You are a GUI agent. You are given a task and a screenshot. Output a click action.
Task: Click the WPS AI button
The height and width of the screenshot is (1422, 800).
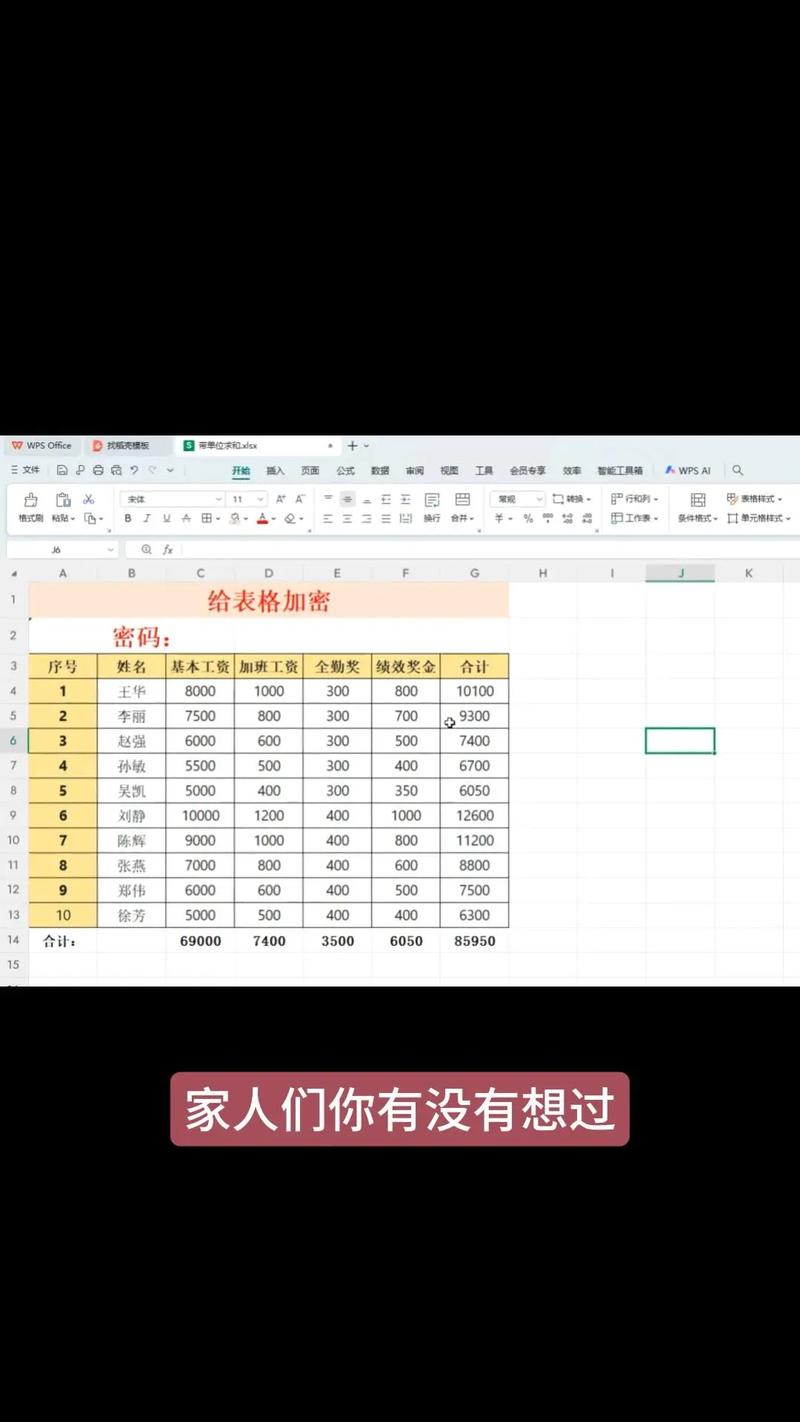[x=688, y=469]
